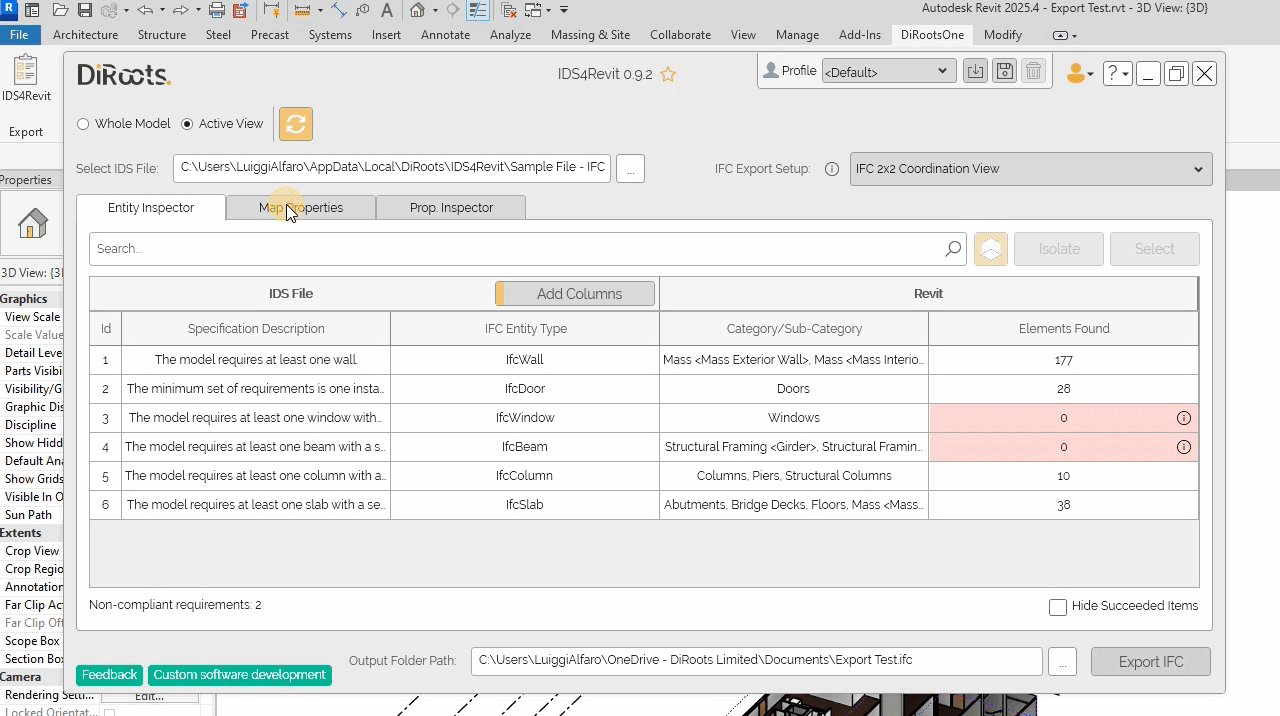Viewport: 1280px width, 716px height.
Task: Open the Architecture ribbon tab
Action: [x=85, y=35]
